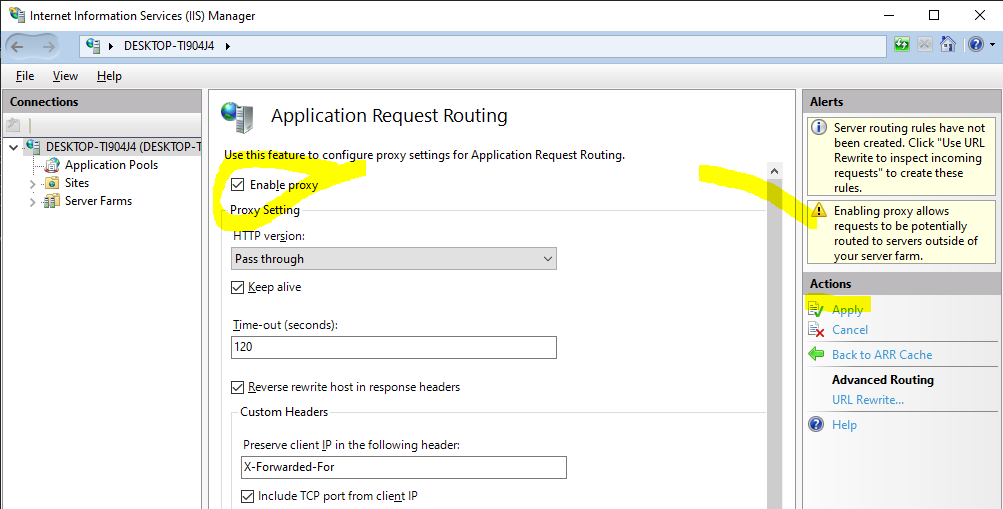Open the help dropdown arrow in toolbar
Viewport: 1003px width, 509px height.
click(x=992, y=45)
